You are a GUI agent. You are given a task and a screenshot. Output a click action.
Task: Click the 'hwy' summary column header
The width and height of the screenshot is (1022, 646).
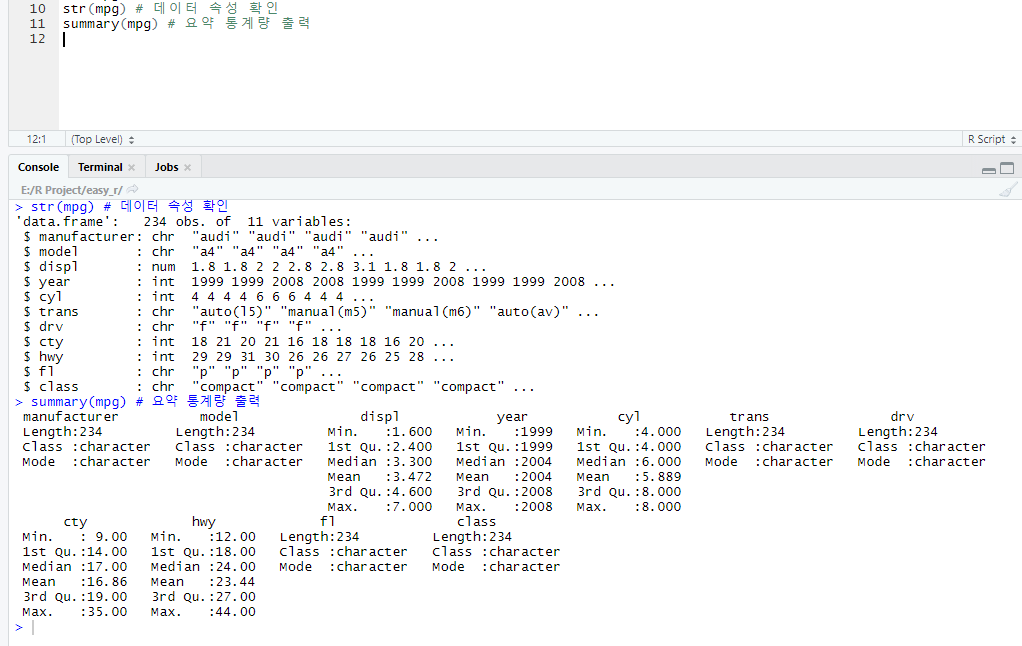[203, 521]
